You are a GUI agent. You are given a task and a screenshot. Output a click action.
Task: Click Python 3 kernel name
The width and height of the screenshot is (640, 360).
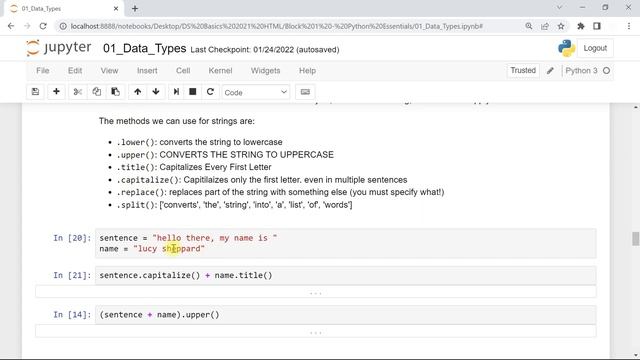581,71
